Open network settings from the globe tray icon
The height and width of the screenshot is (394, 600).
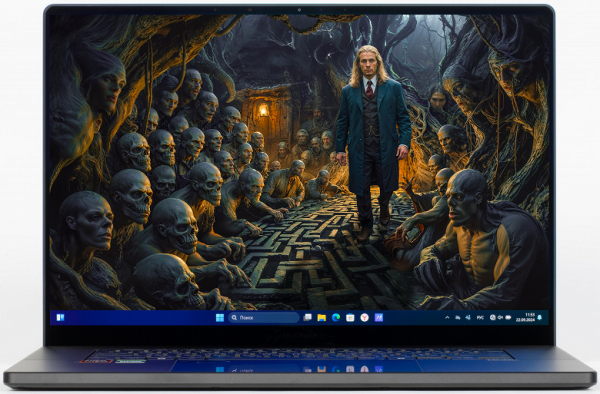[493, 317]
